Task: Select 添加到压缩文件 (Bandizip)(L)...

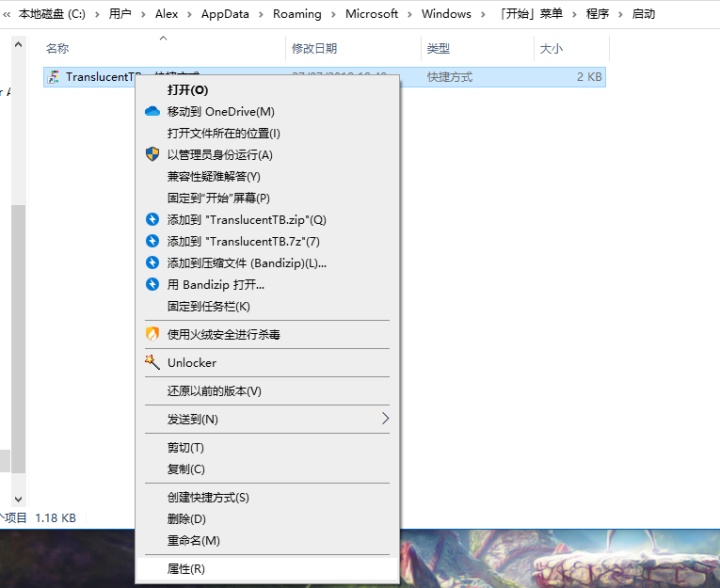Action: 267,263
